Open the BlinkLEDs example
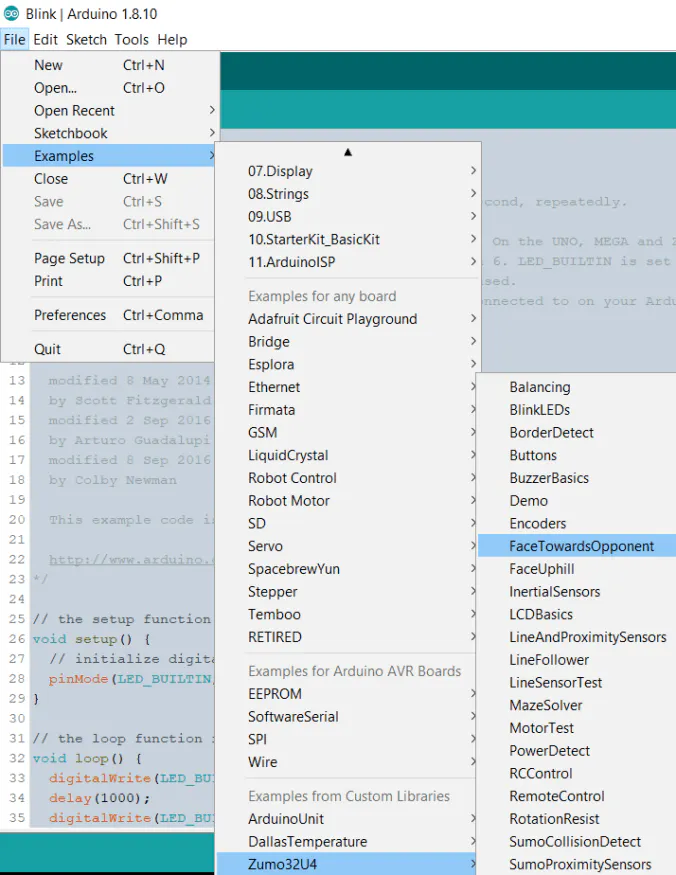 tap(577, 410)
